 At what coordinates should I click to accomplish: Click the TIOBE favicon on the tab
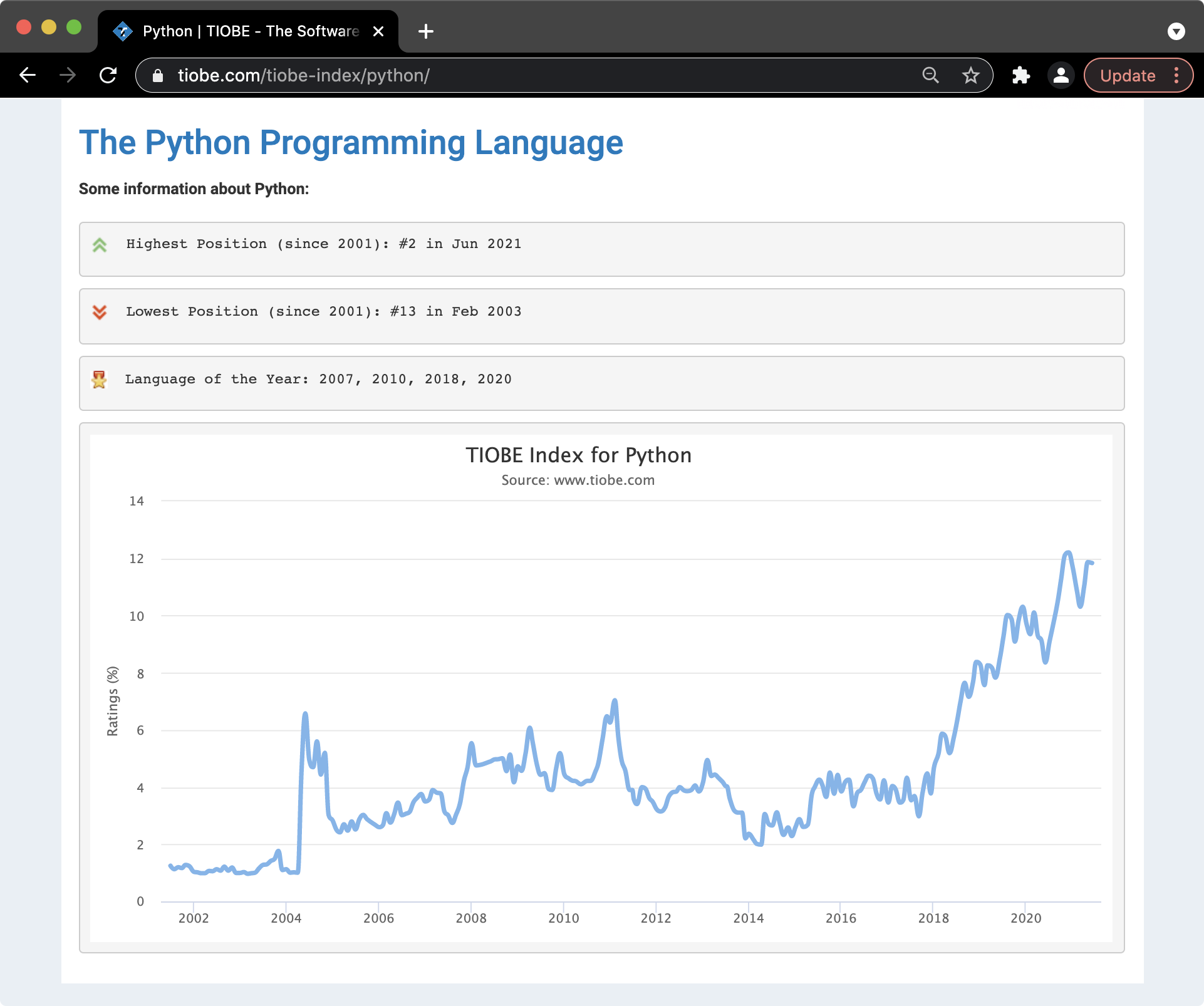point(123,31)
